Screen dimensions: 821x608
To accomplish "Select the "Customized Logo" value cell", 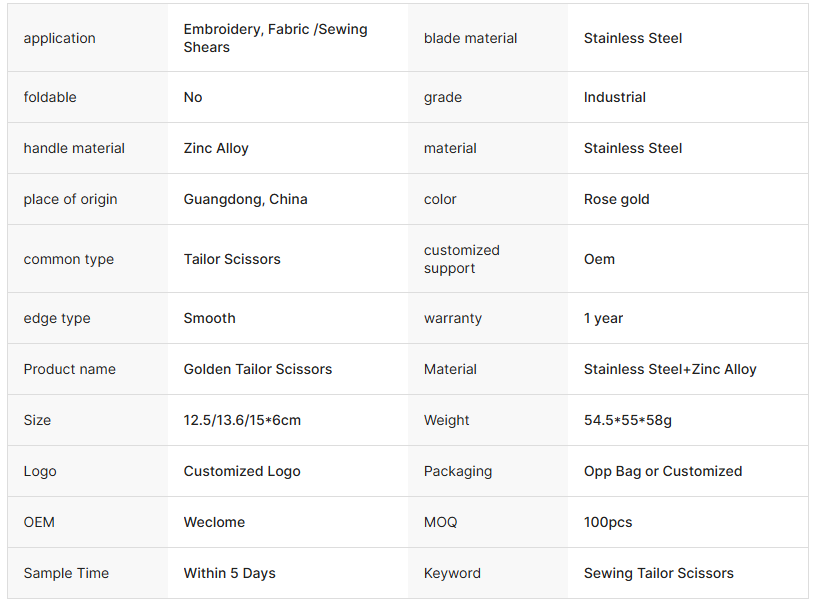I will coord(242,471).
